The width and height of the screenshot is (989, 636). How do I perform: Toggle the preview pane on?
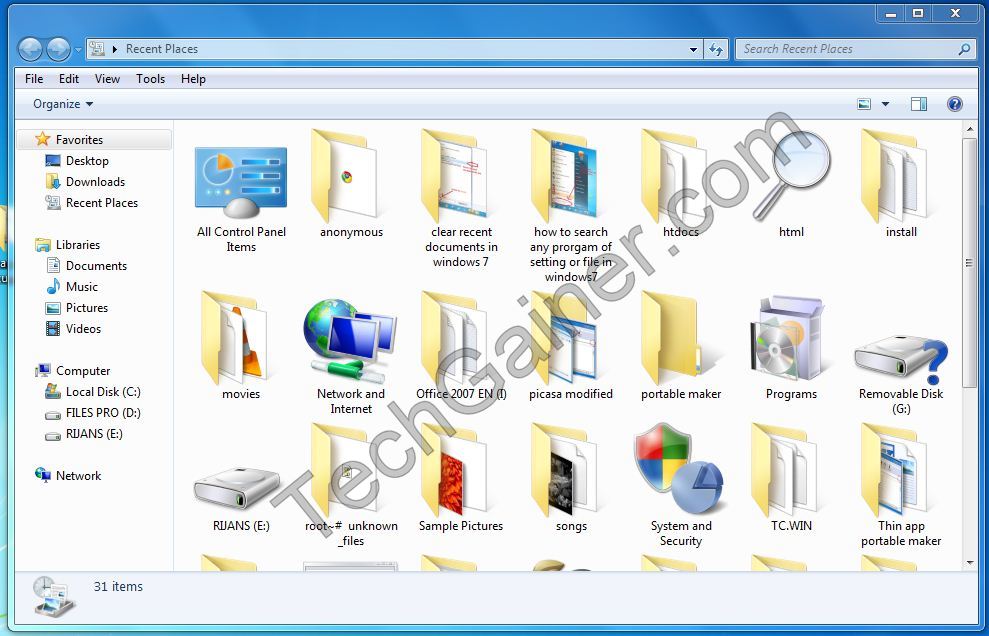(917, 103)
